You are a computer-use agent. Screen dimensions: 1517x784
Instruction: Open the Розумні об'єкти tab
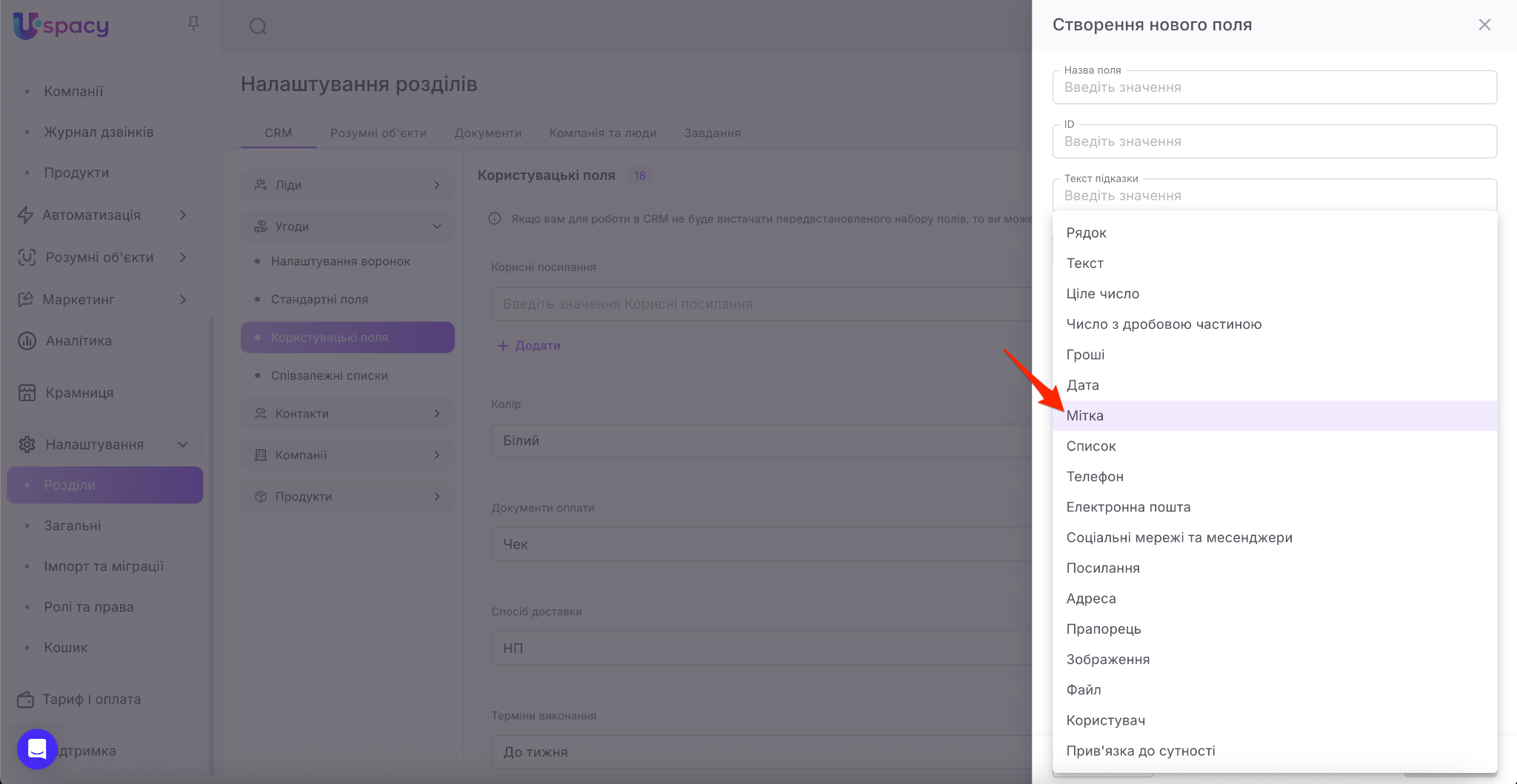(x=378, y=133)
